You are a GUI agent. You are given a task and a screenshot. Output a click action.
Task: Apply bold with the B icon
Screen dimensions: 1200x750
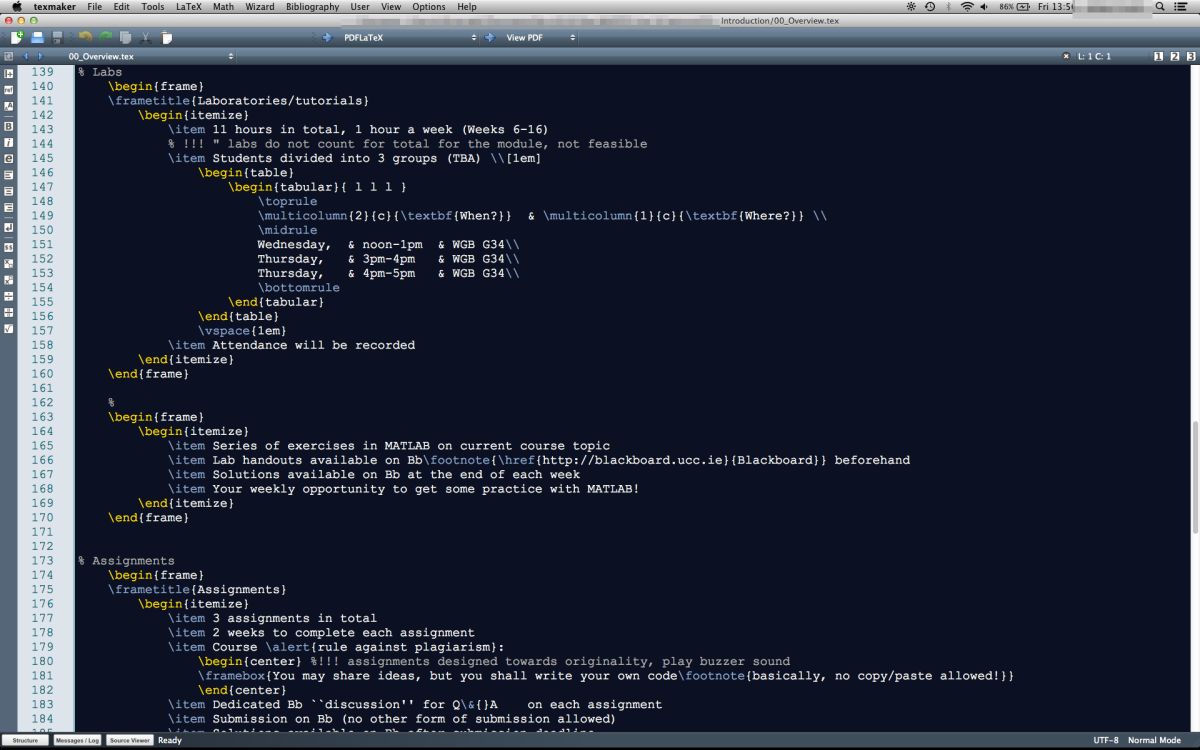point(8,126)
